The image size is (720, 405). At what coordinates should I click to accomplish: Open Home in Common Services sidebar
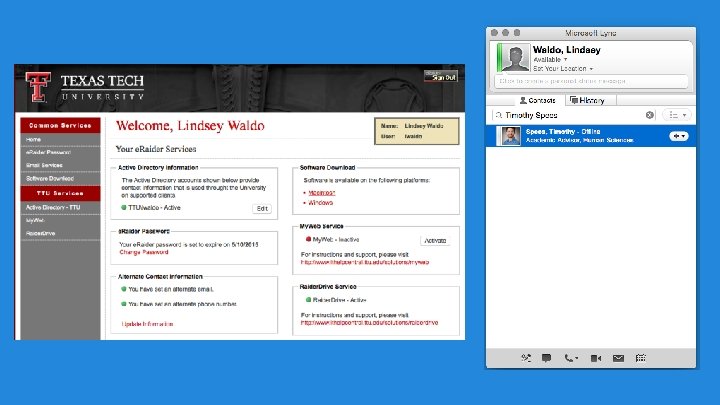click(x=34, y=139)
